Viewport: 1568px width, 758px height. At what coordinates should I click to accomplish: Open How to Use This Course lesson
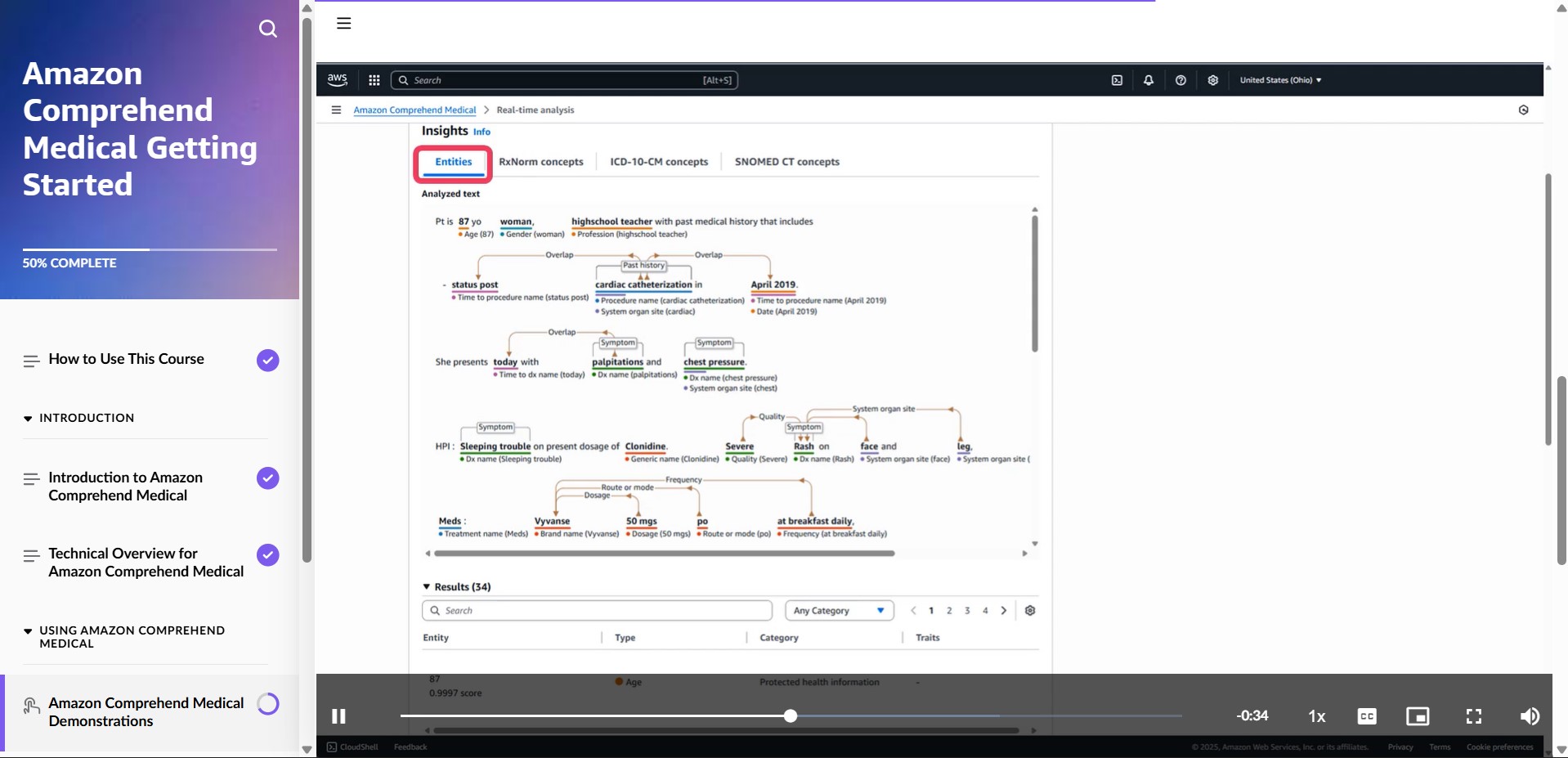126,359
